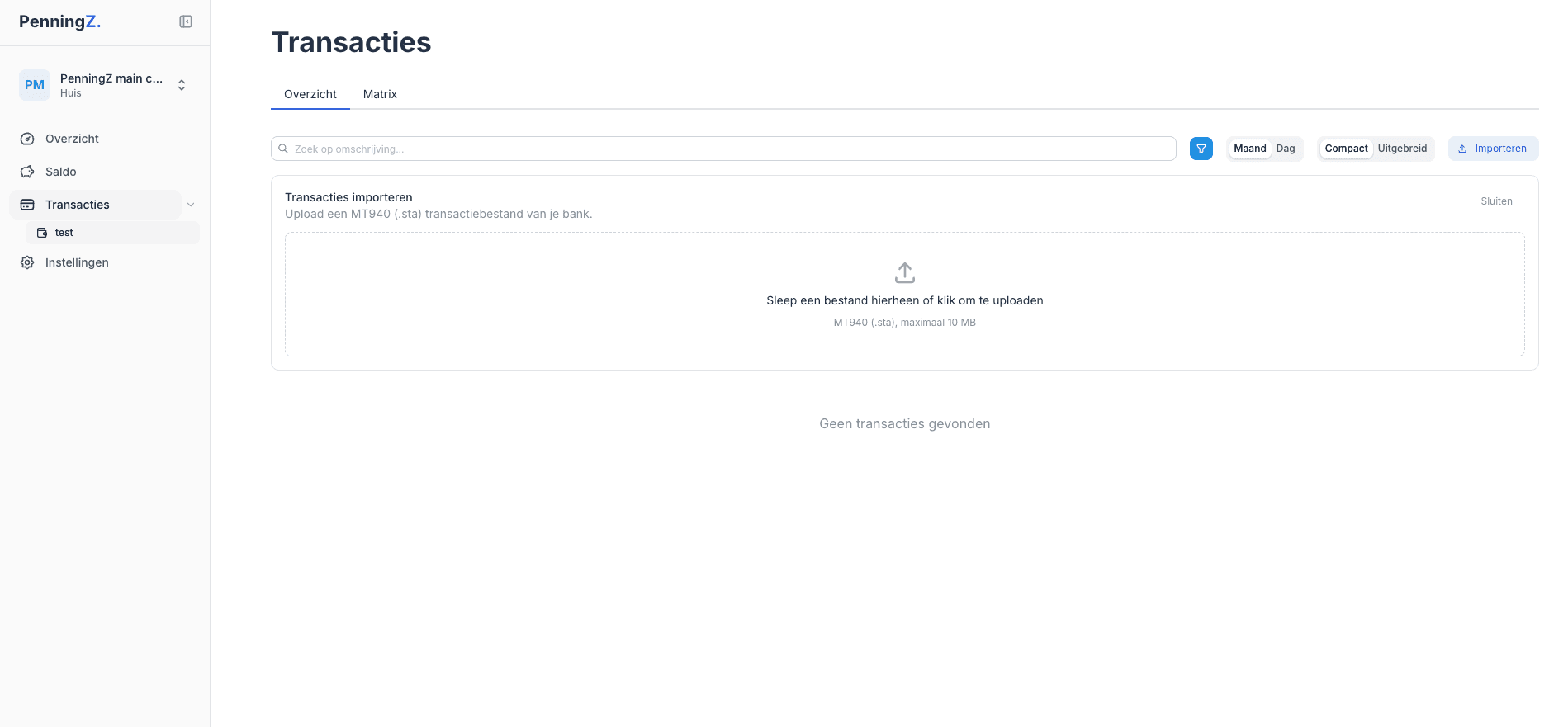Collapse the sidebar using the panel icon
This screenshot has height=727, width=1568.
point(186,21)
